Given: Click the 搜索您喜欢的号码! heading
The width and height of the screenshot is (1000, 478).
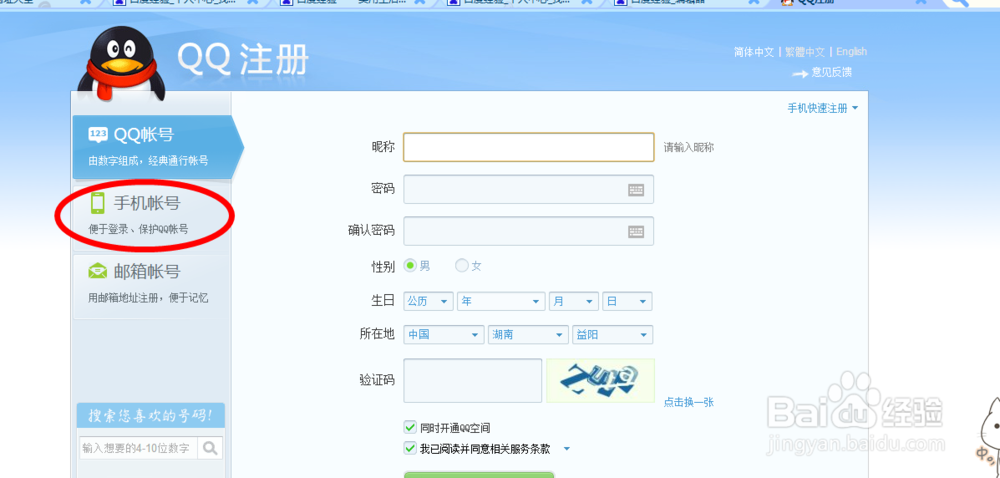Looking at the screenshot, I should point(151,416).
